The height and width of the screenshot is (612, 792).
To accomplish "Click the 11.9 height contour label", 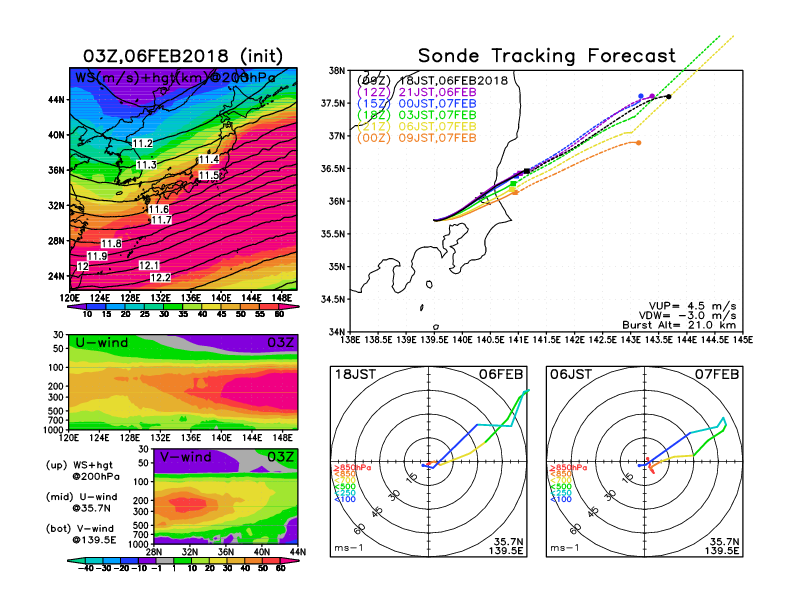I will pyautogui.click(x=97, y=256).
